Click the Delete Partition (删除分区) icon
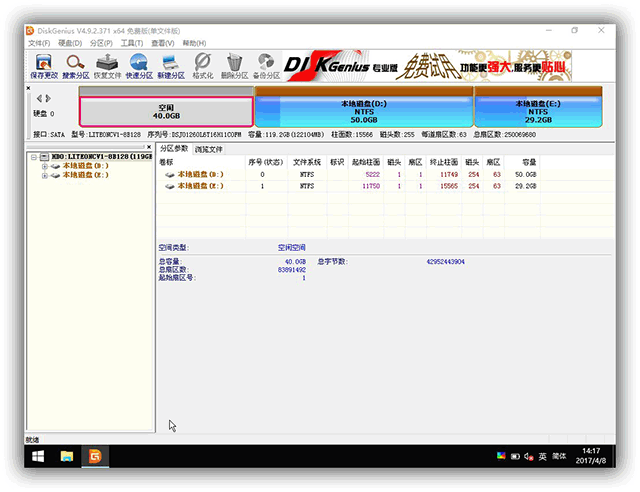The width and height of the screenshot is (640, 492). 234,66
